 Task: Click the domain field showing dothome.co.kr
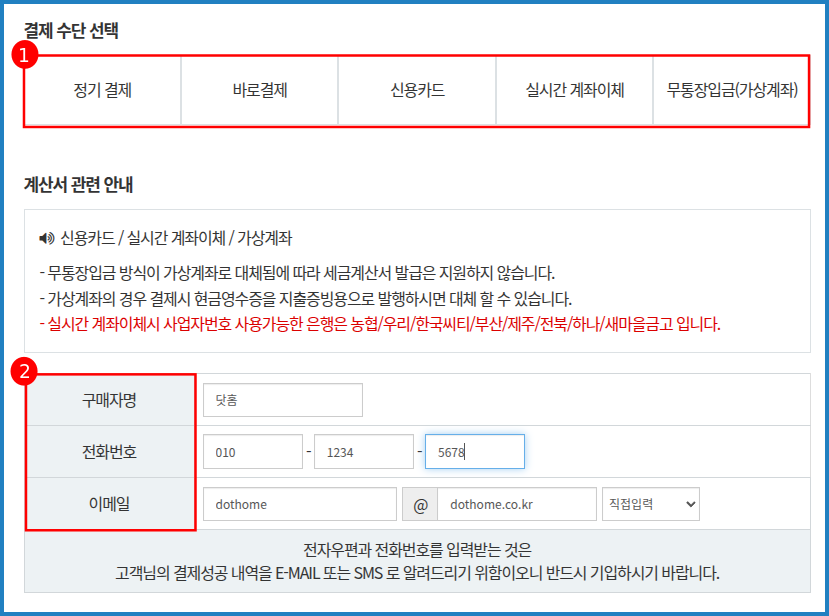(515, 504)
